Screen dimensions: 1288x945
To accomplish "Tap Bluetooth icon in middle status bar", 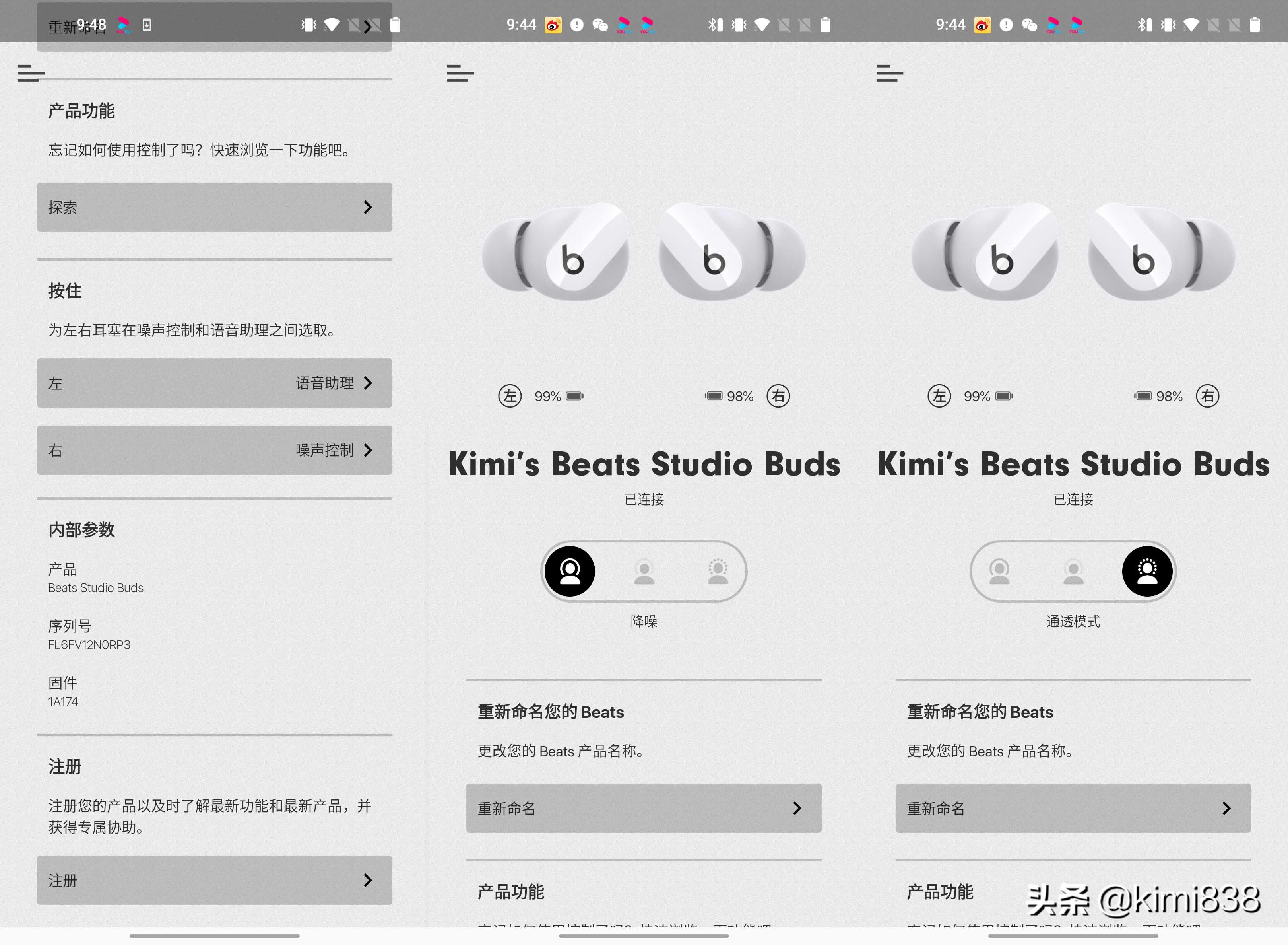I will tap(715, 25).
